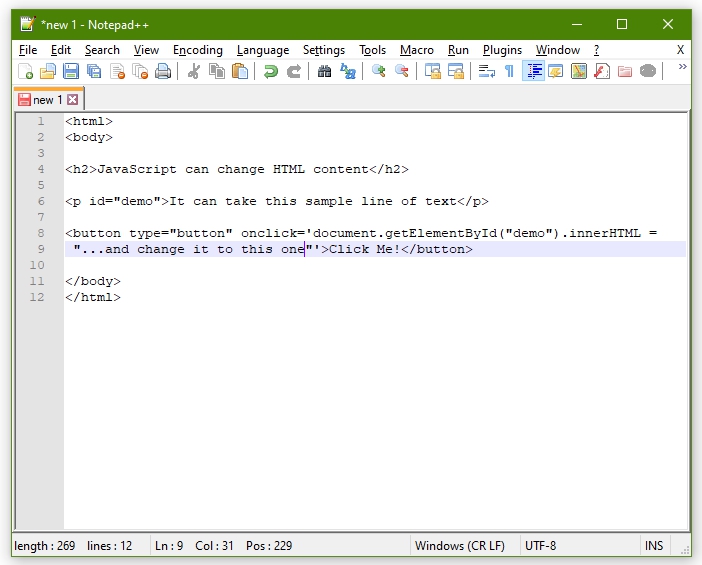Open the Replace icon
The height and width of the screenshot is (565, 702).
(348, 72)
